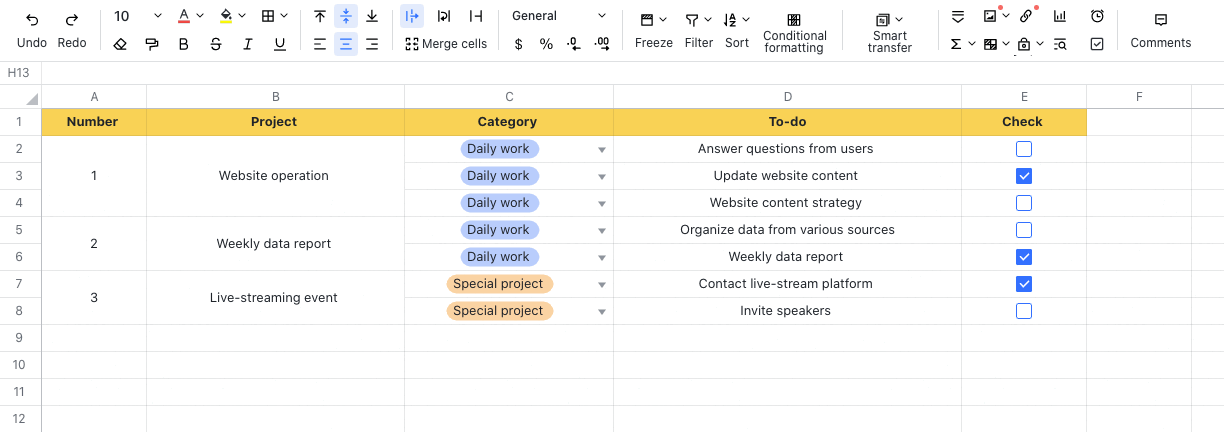Open the reminder alarm clock icon

(1097, 16)
